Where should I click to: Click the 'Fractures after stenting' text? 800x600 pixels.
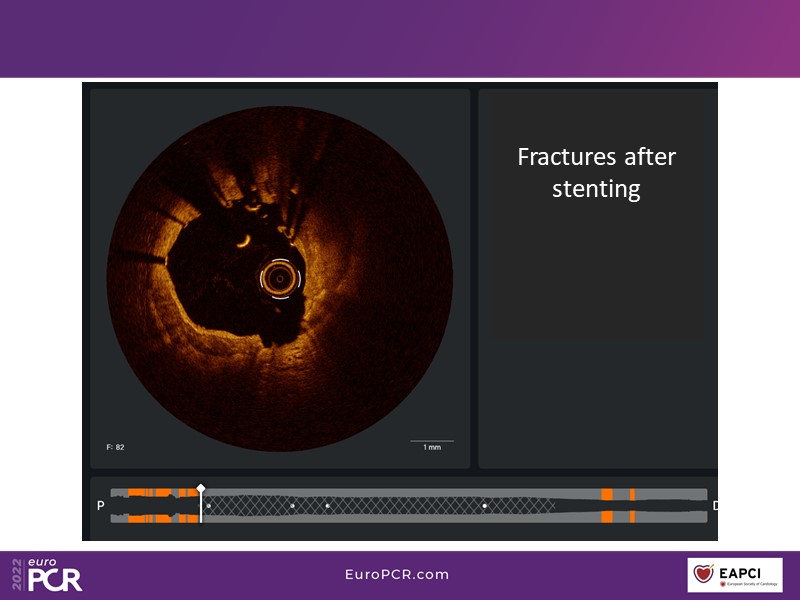596,172
